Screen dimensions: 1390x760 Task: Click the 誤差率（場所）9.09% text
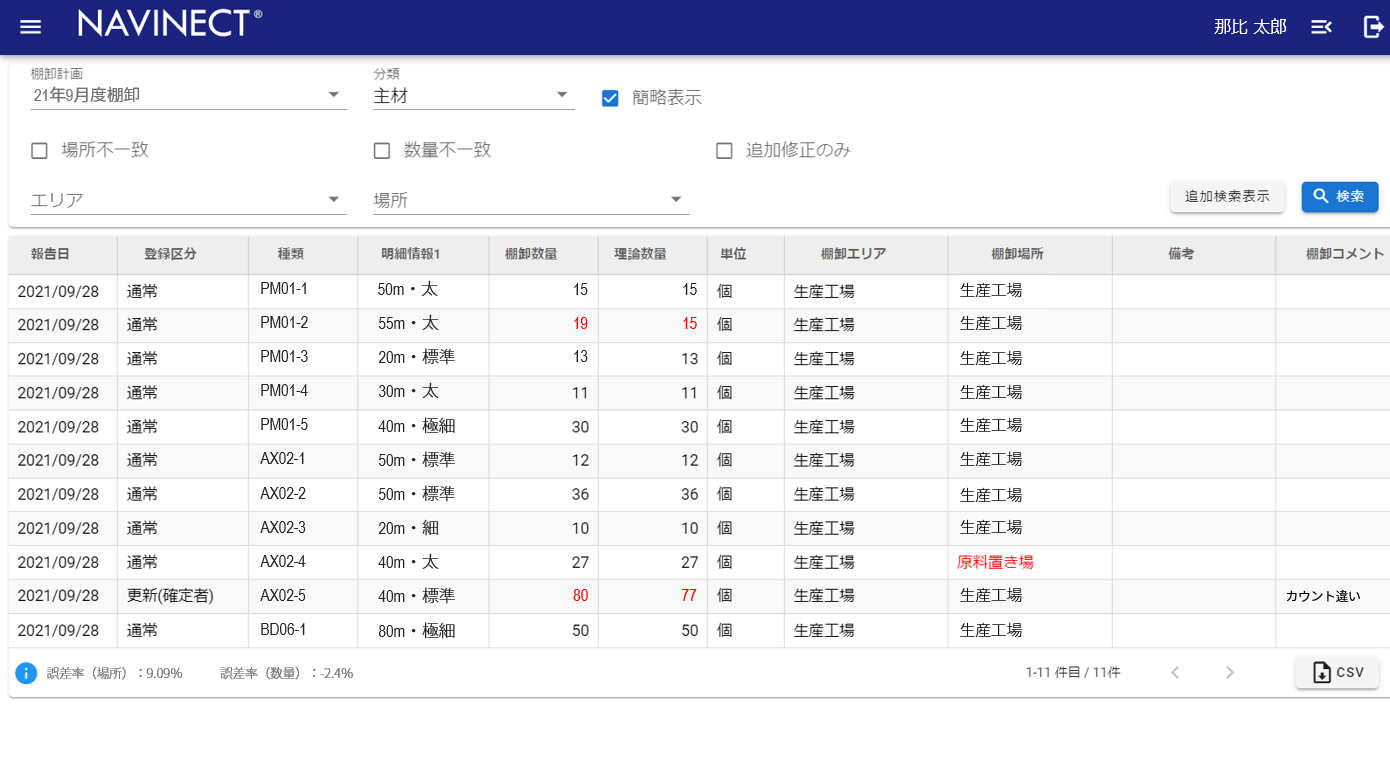(x=115, y=673)
